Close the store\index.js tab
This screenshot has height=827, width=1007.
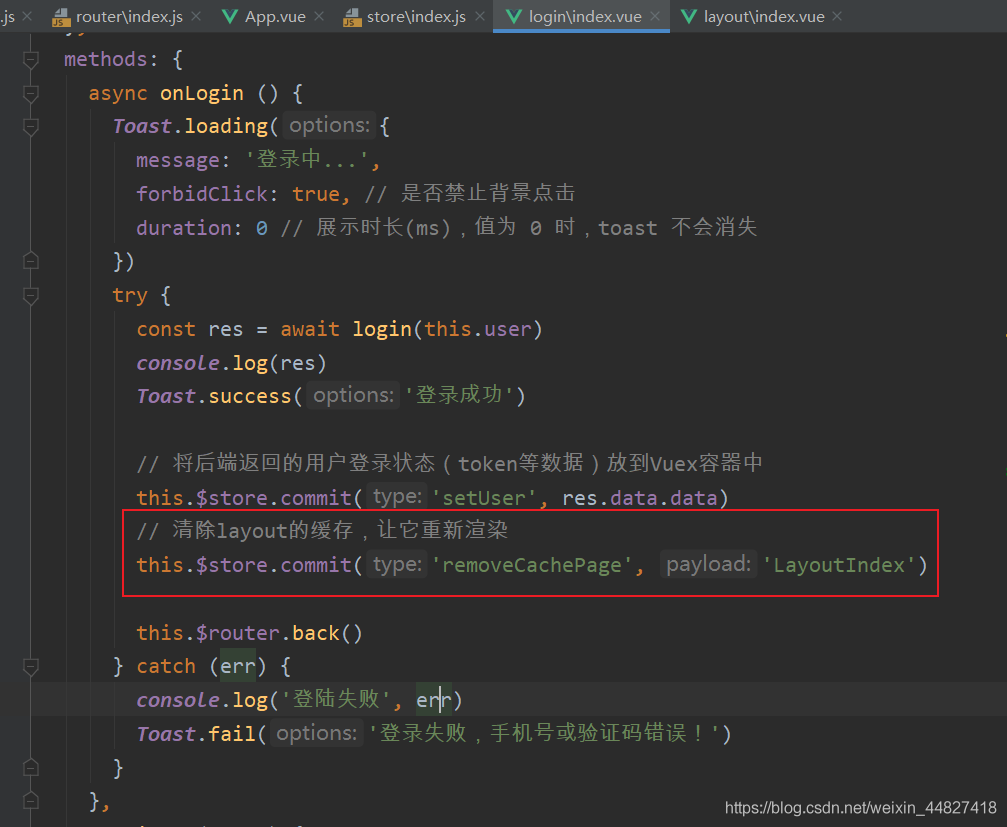(480, 17)
